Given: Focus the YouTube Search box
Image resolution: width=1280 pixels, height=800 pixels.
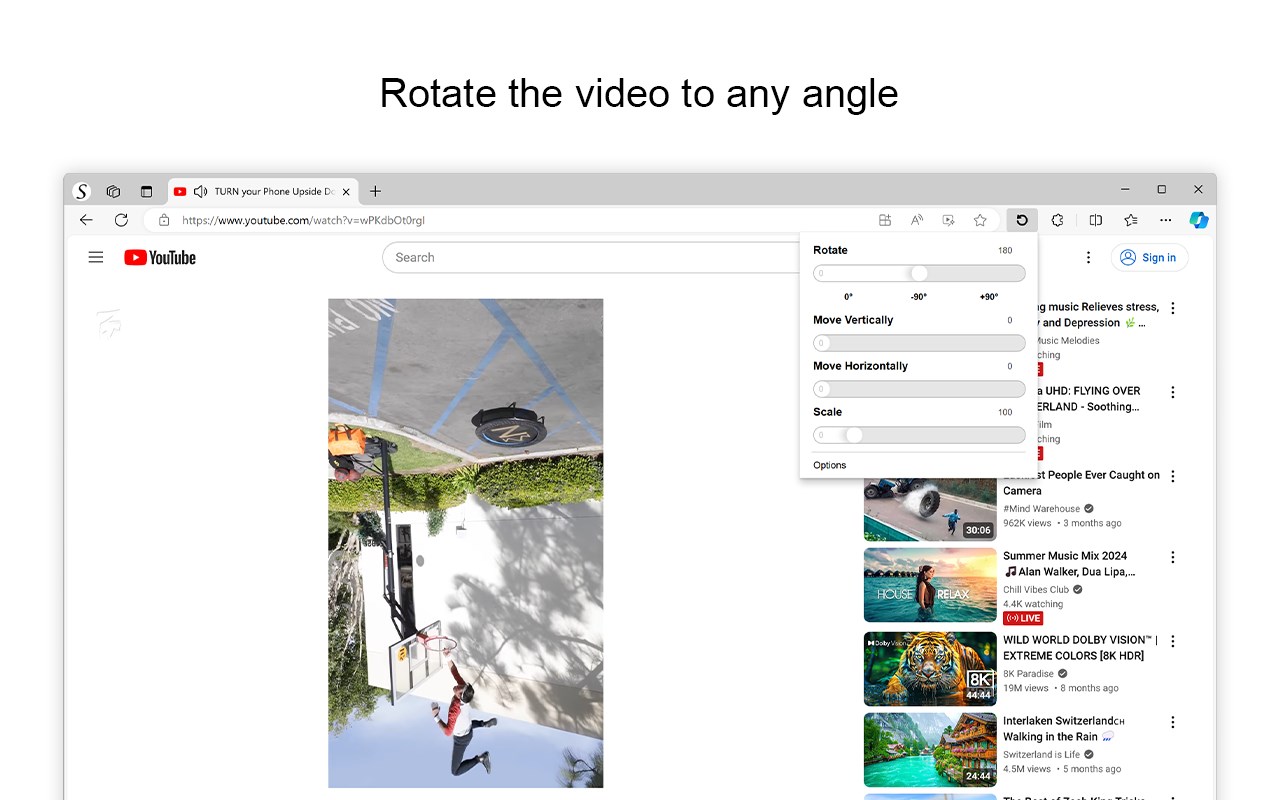Looking at the screenshot, I should coord(591,257).
